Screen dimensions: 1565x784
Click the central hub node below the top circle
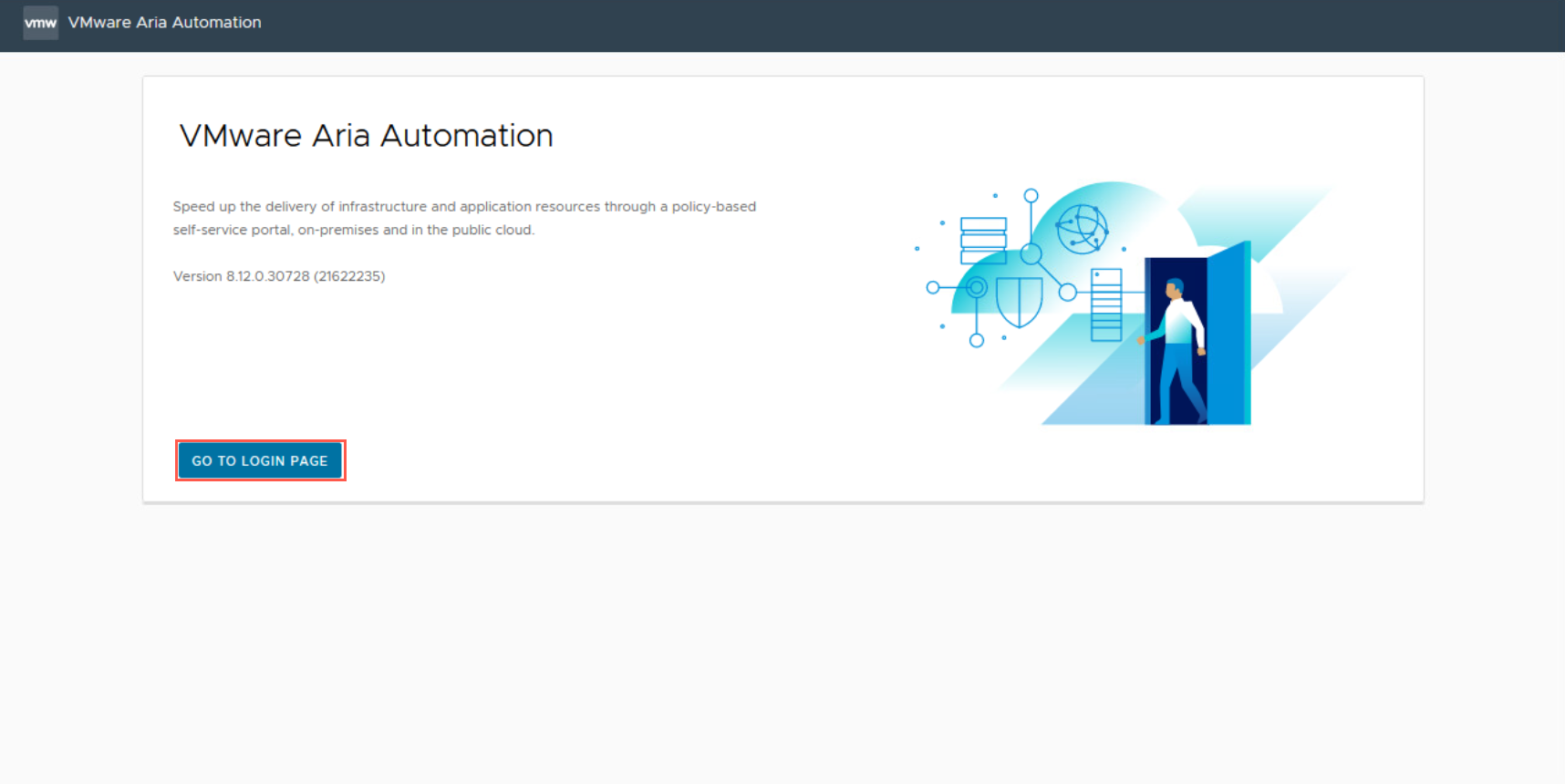pos(1031,253)
